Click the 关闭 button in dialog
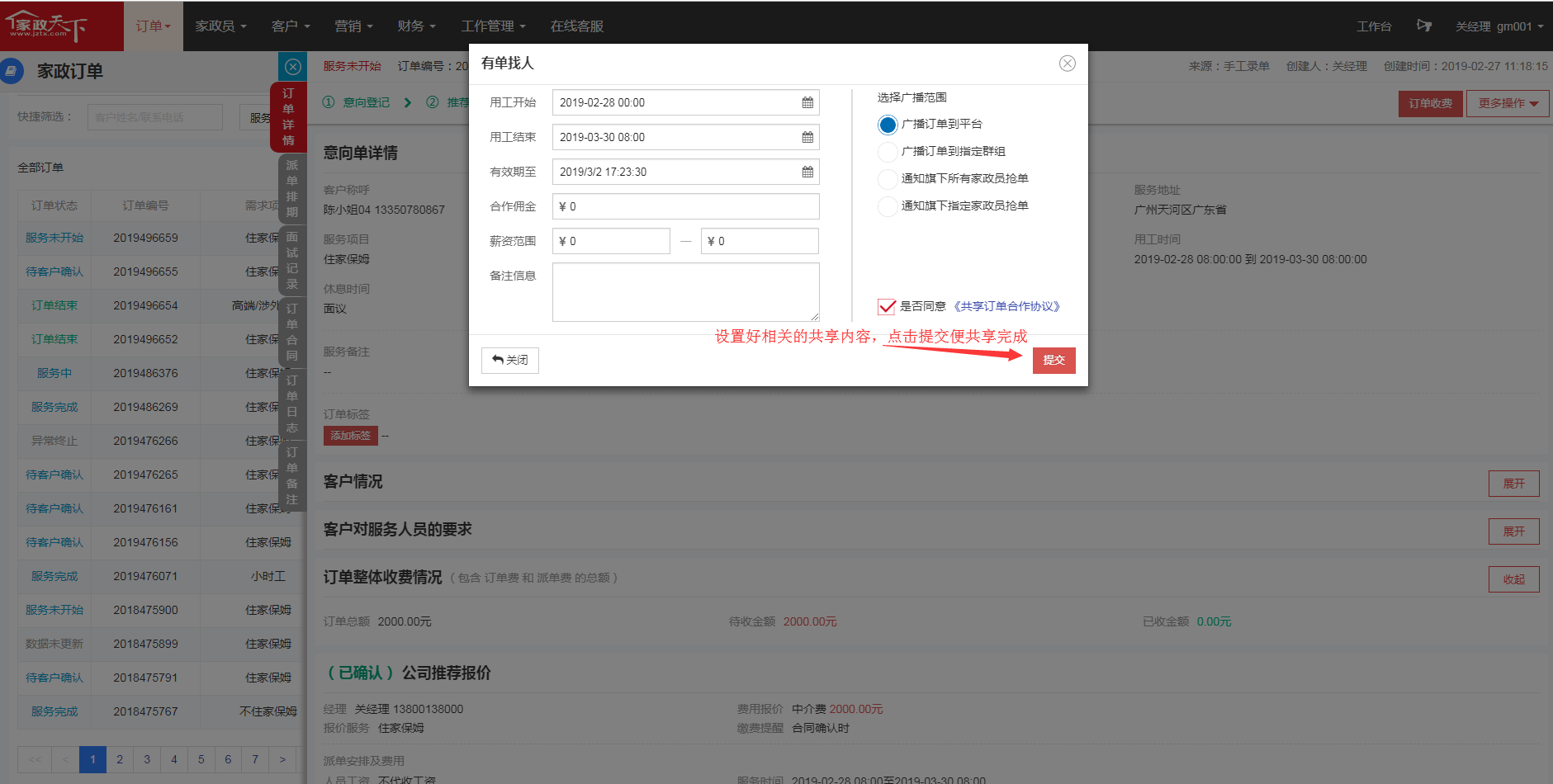The image size is (1553, 784). [510, 361]
